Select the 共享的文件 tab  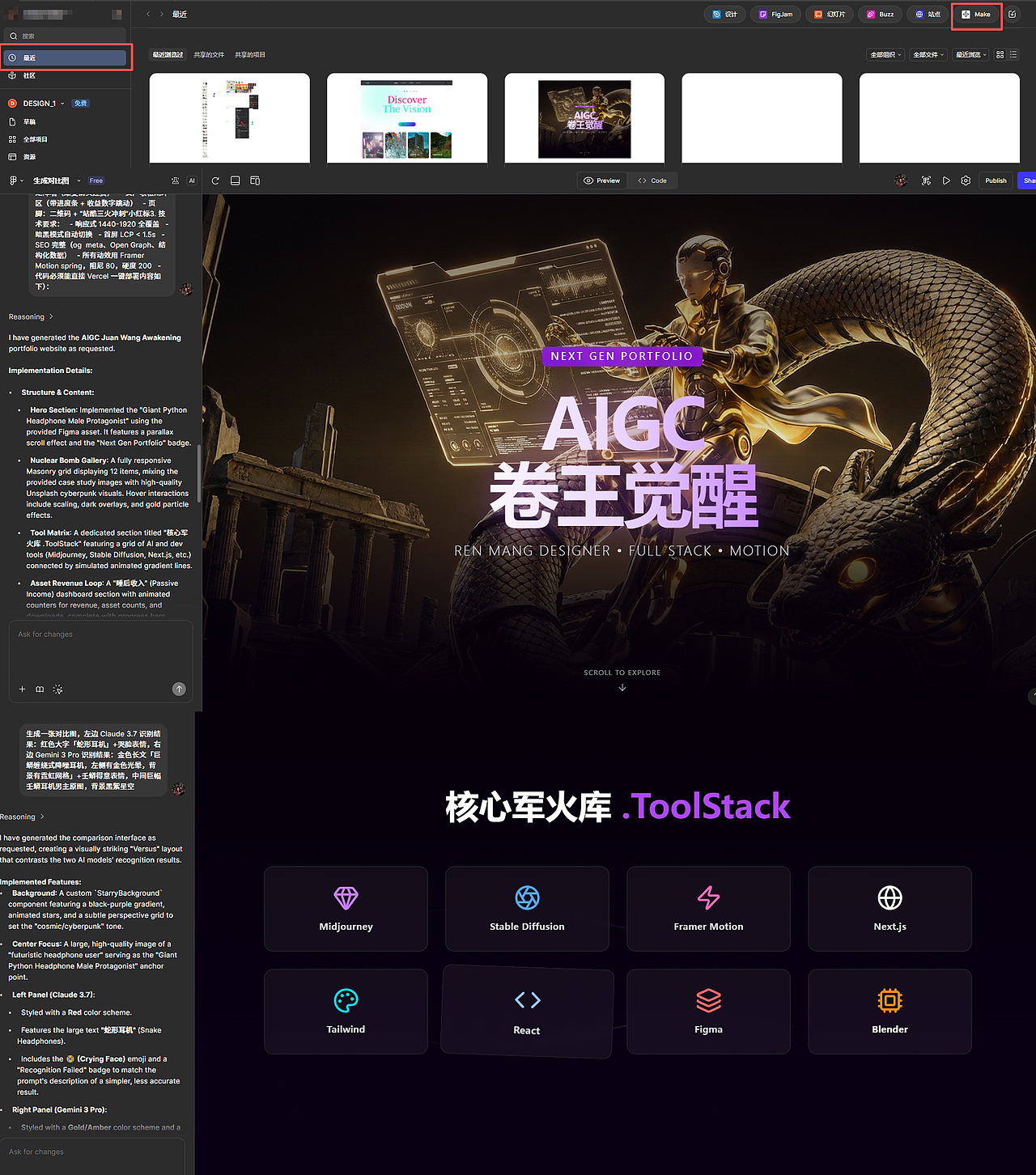(x=209, y=55)
